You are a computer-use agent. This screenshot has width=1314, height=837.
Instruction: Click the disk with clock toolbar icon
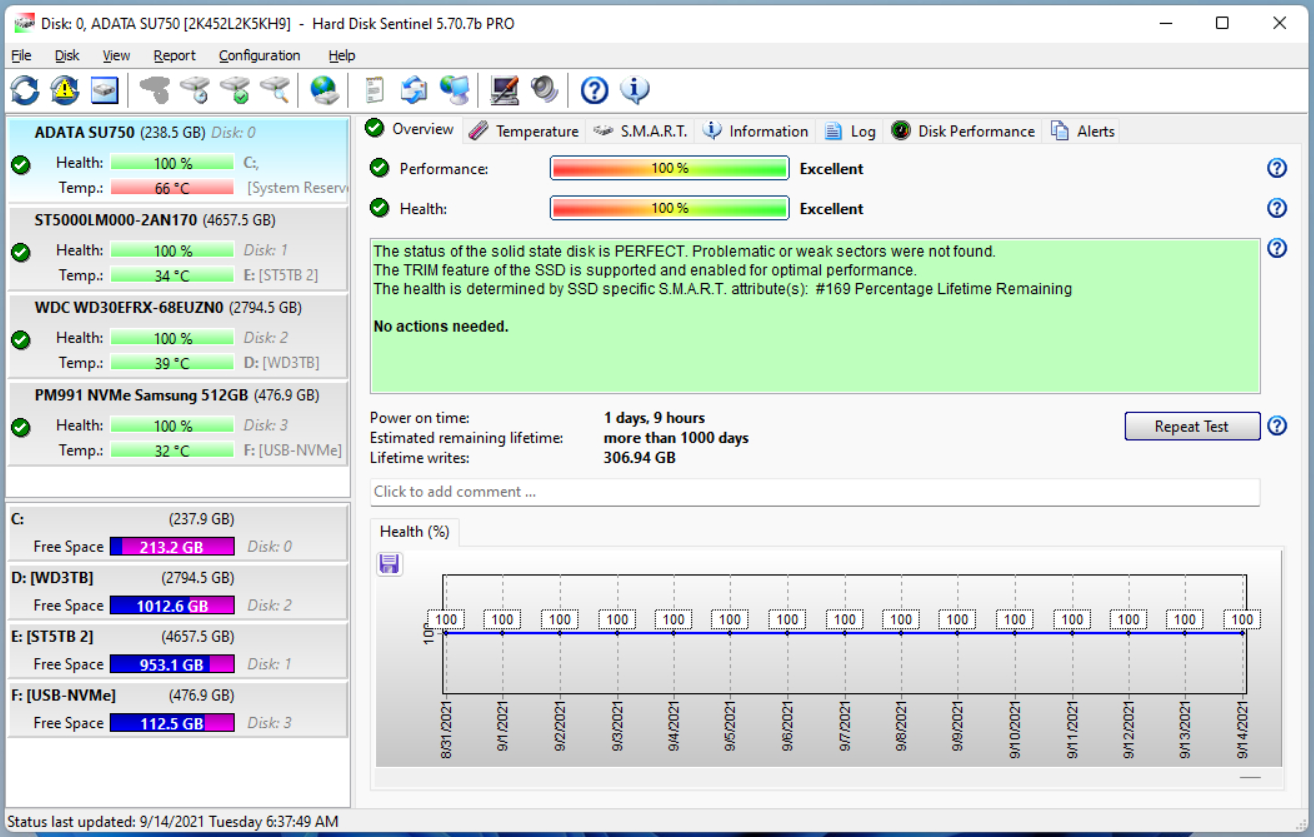click(x=195, y=90)
